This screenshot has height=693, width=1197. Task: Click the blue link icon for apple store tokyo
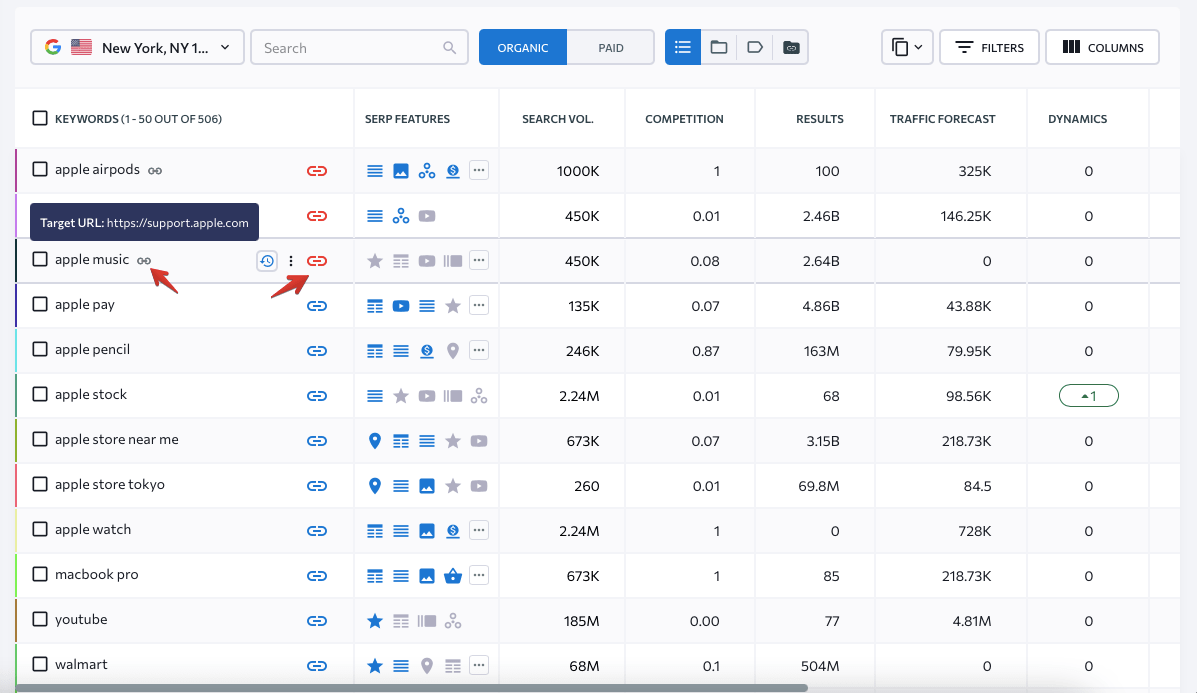[x=317, y=486]
